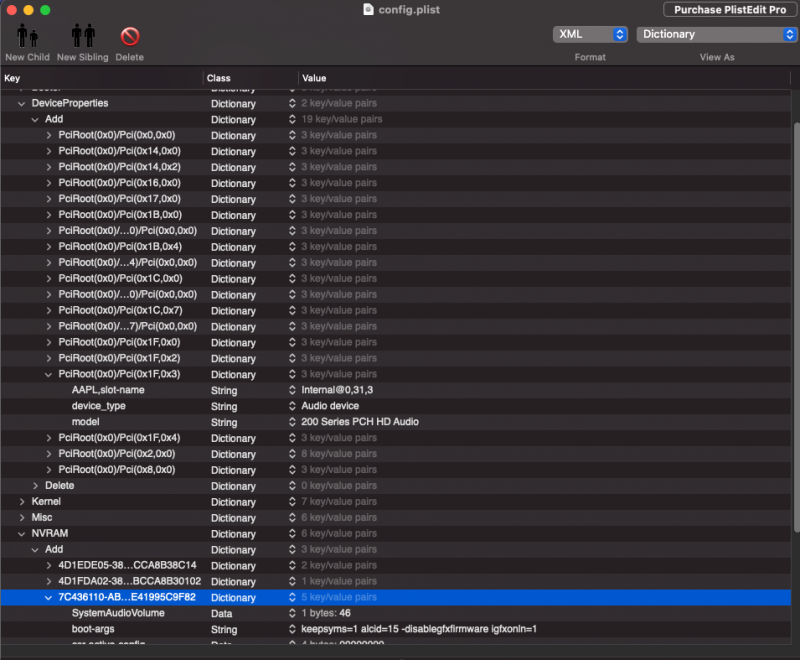This screenshot has height=660, width=800.
Task: Expand the Kernel dictionary node
Action: (x=22, y=502)
